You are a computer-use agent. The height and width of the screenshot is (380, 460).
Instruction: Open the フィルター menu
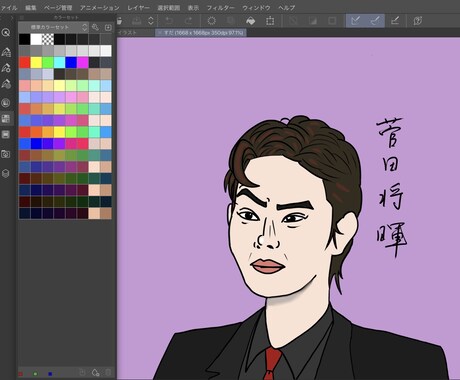pos(221,7)
